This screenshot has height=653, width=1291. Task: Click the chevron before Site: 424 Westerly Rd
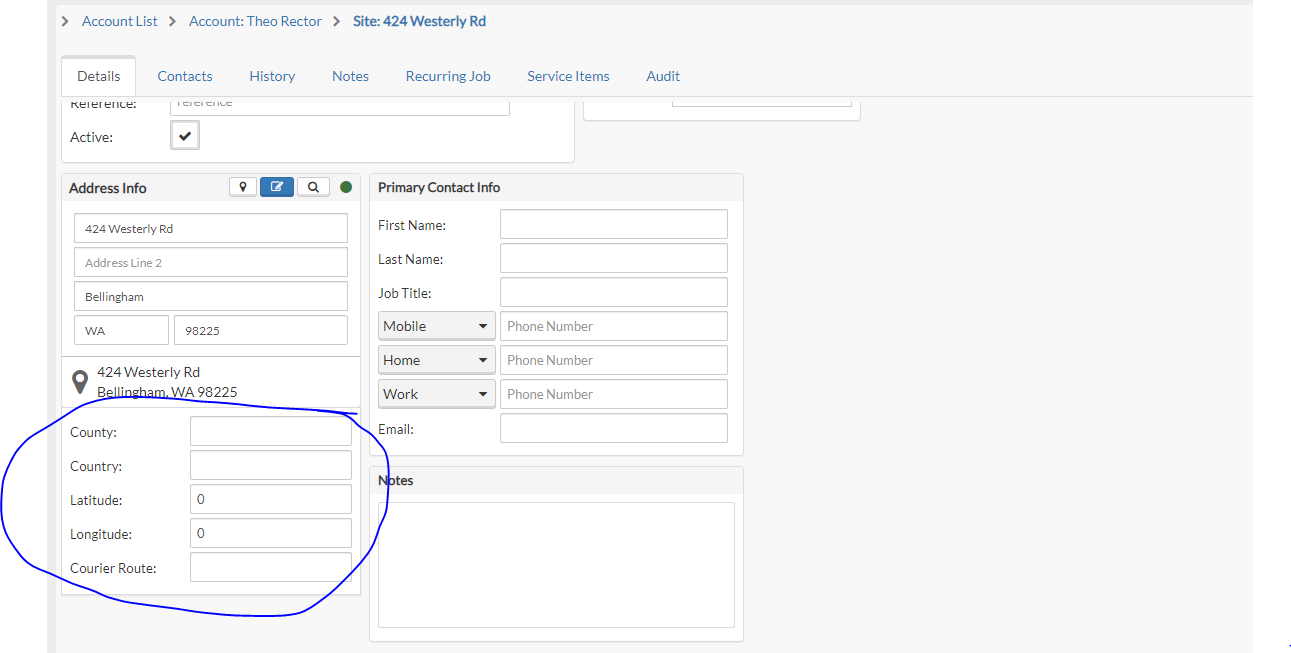coord(336,20)
